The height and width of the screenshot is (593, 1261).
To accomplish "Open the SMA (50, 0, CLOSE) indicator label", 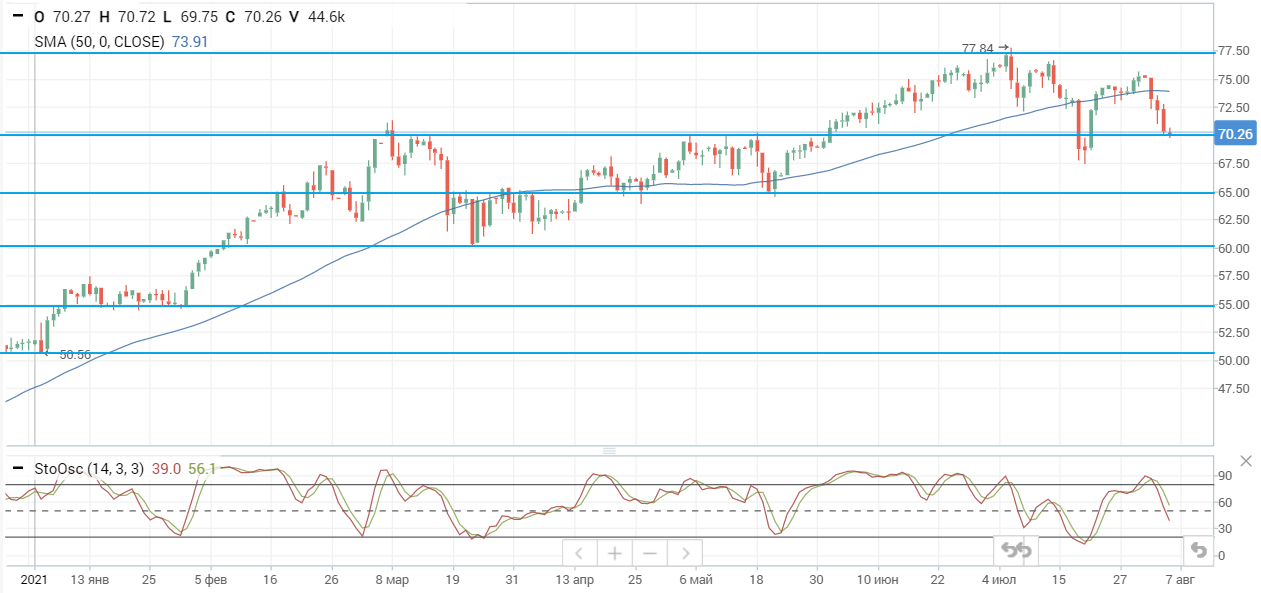I will (x=101, y=41).
